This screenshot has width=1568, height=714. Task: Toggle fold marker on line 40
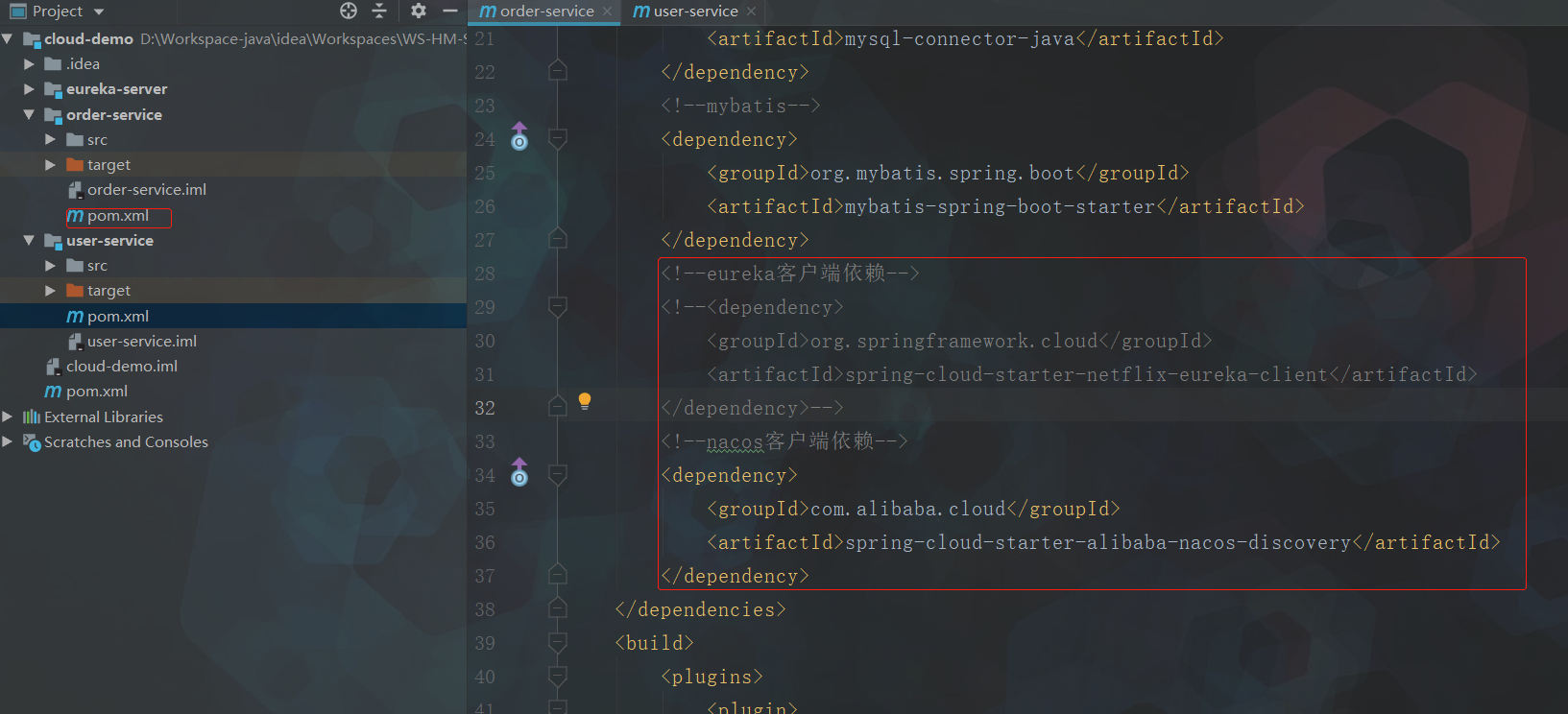click(x=557, y=677)
